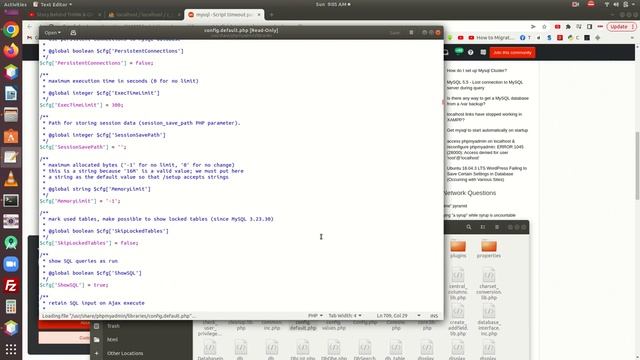Click the $cfg['ExecTimeLimit'] = 300 line
This screenshot has width=640, height=360.
click(x=82, y=105)
